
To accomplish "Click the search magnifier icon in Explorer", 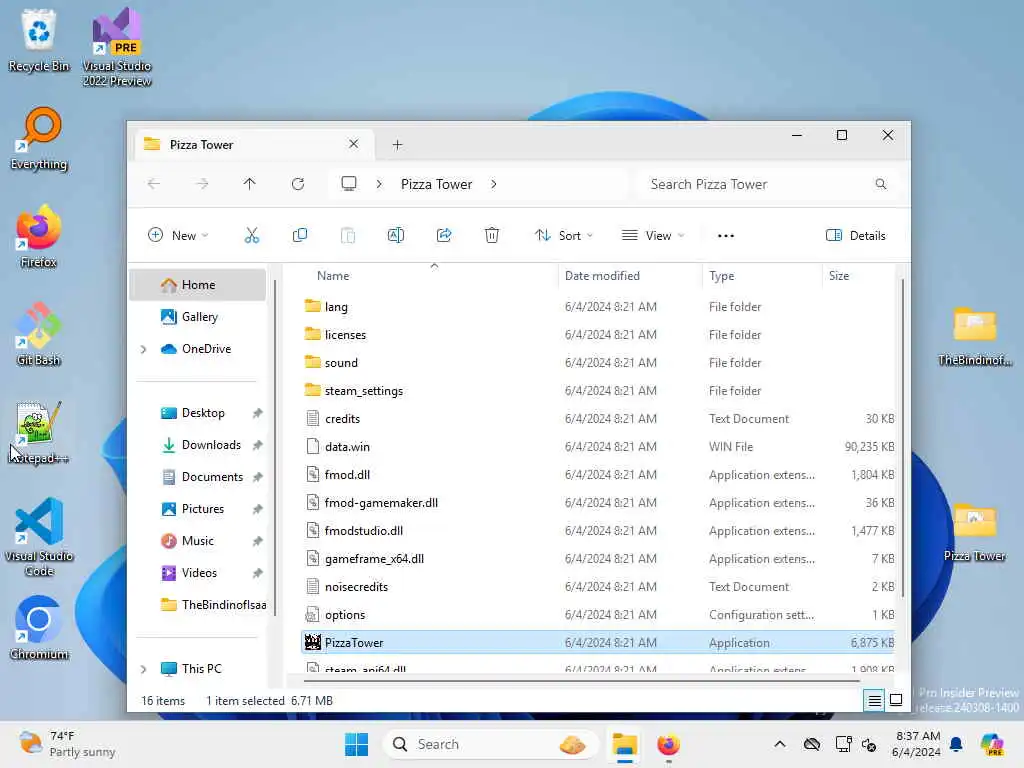I will tap(881, 184).
